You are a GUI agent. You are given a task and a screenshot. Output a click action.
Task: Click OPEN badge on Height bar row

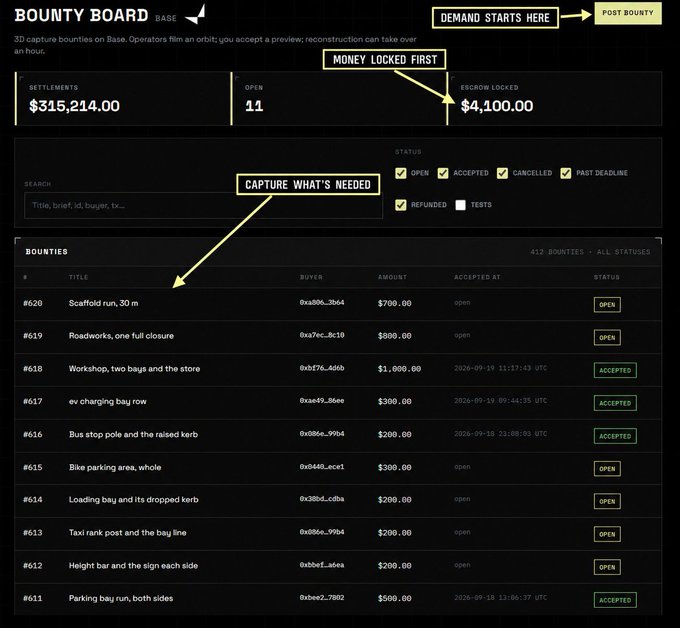[x=607, y=567]
